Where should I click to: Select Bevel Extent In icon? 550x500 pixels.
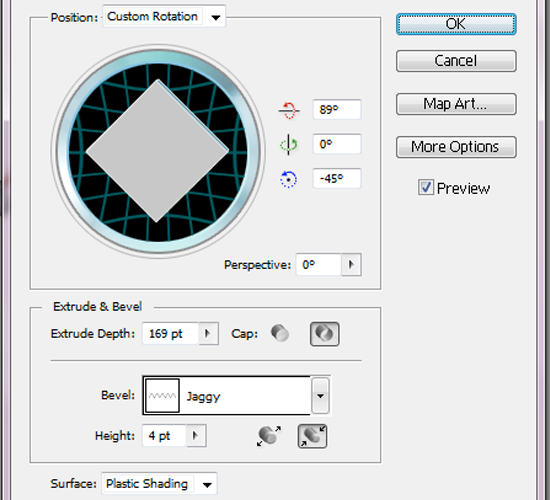coord(313,436)
